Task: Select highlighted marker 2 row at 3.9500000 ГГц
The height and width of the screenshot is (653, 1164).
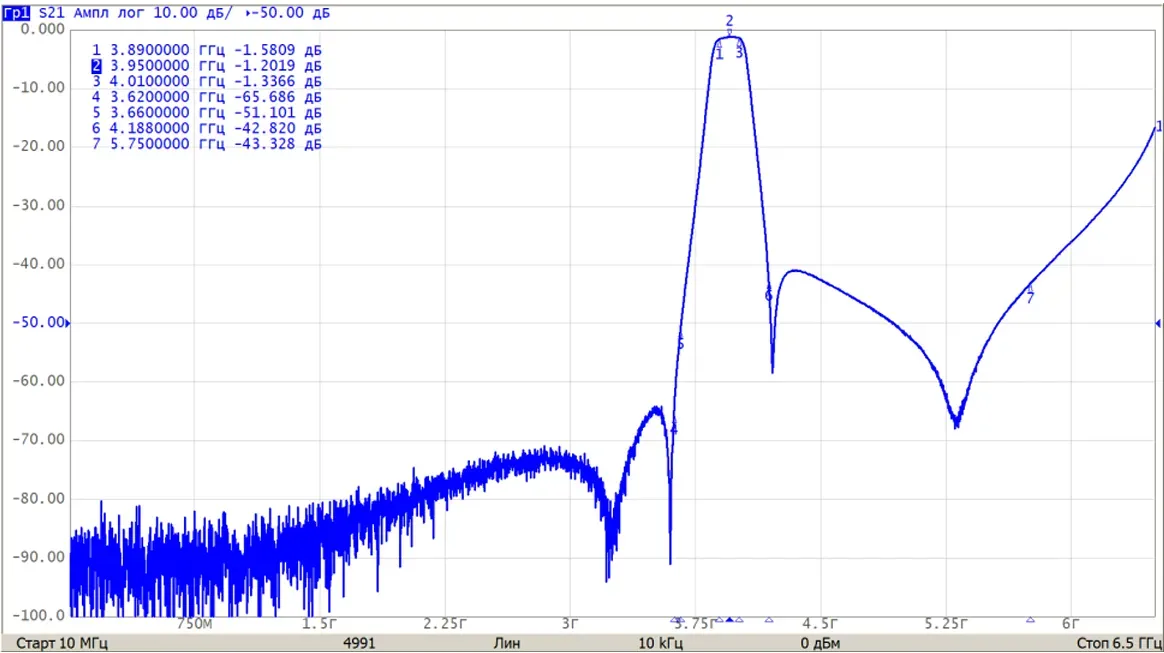Action: coord(206,65)
